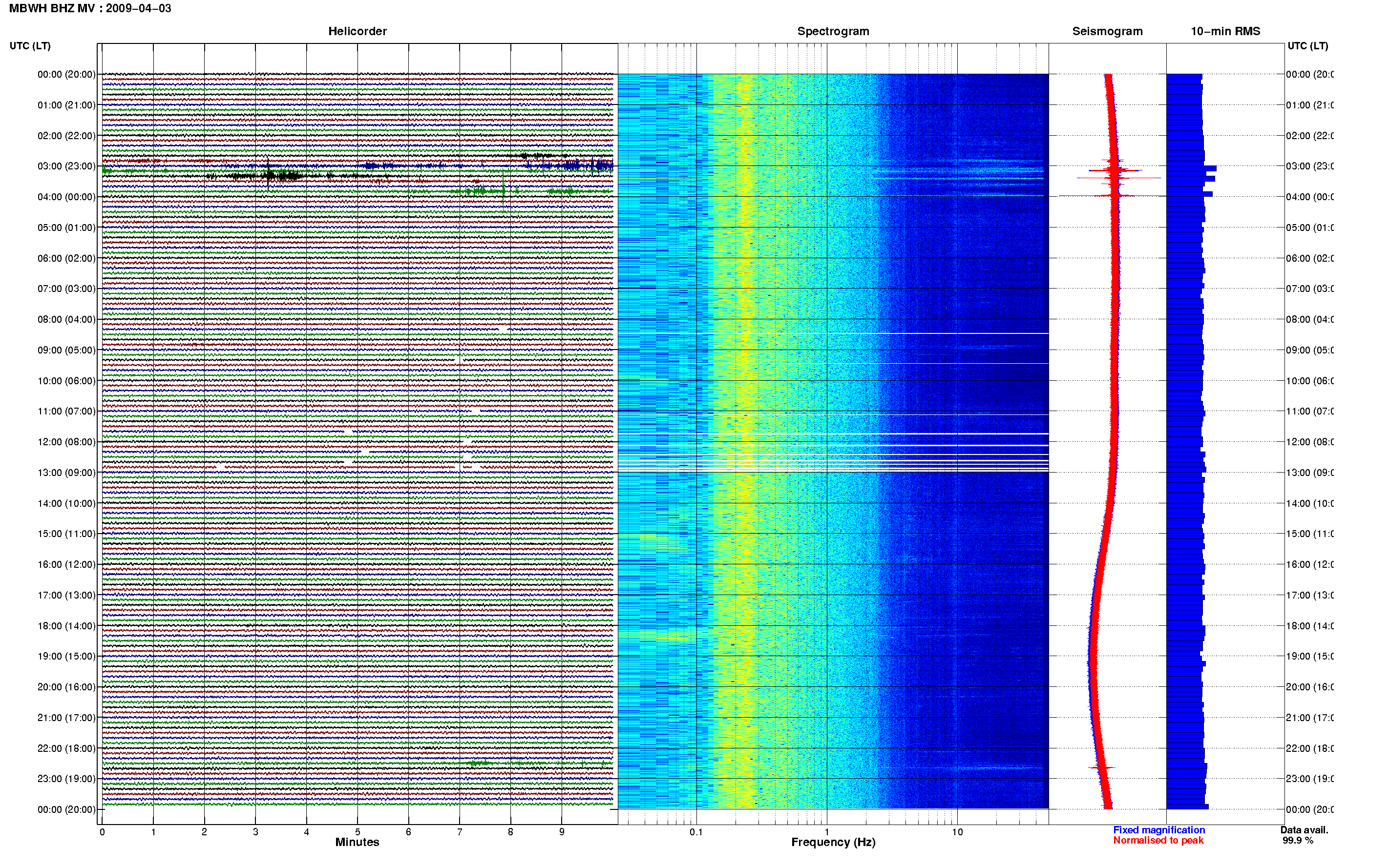
Task: Click the left '04:00 (00:00)' time label
Action: [x=66, y=197]
